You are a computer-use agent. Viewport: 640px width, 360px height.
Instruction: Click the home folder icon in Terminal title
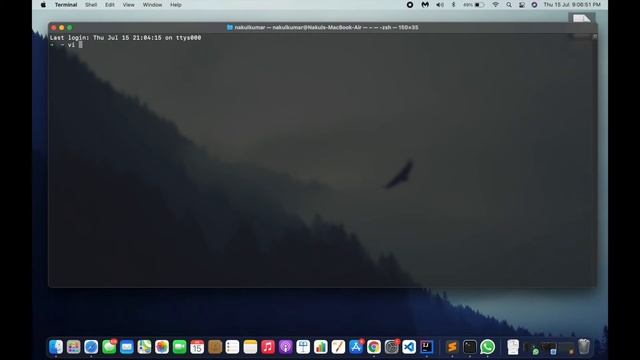(x=230, y=27)
